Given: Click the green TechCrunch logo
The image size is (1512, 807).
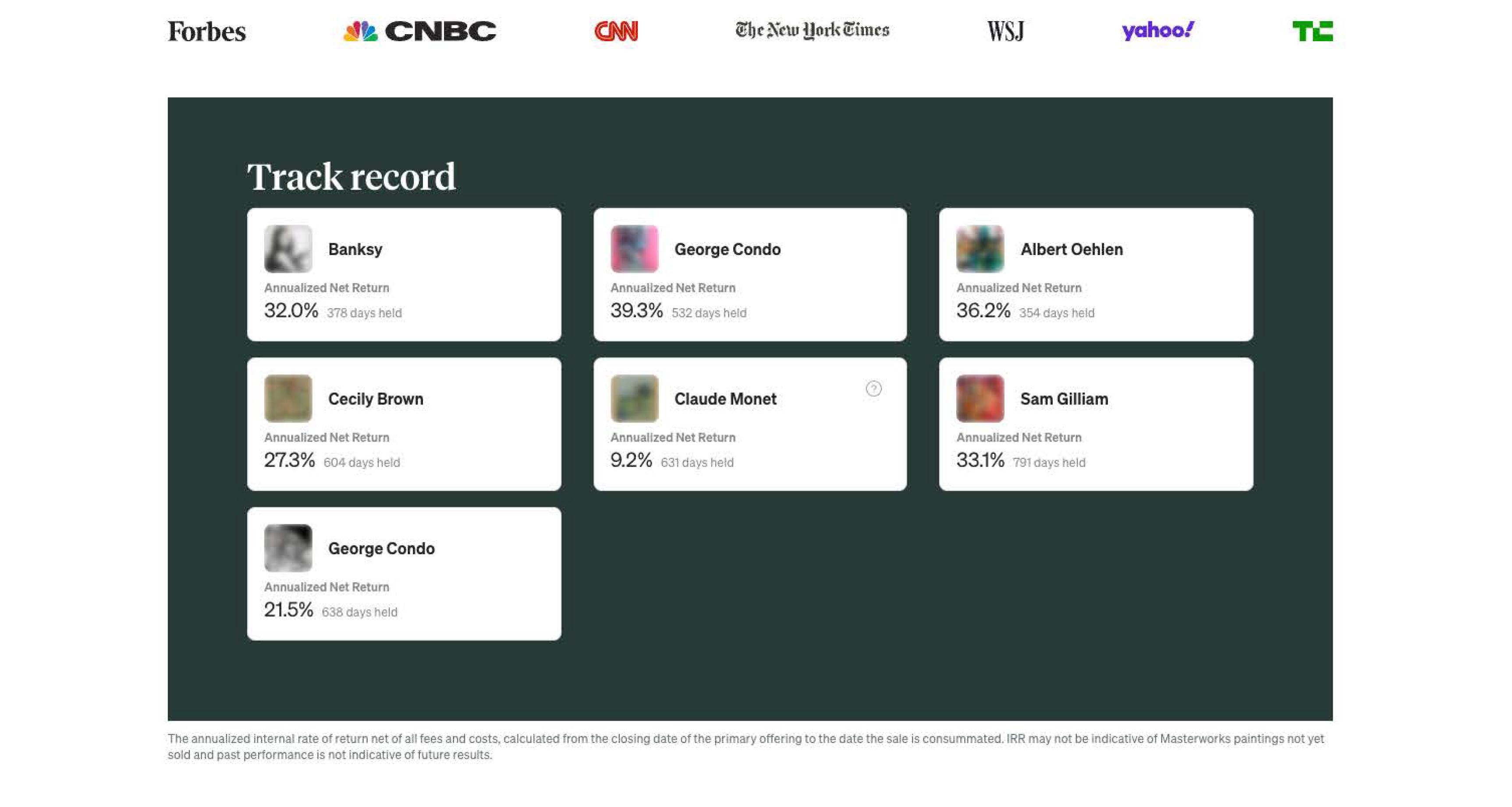Looking at the screenshot, I should tap(1312, 31).
